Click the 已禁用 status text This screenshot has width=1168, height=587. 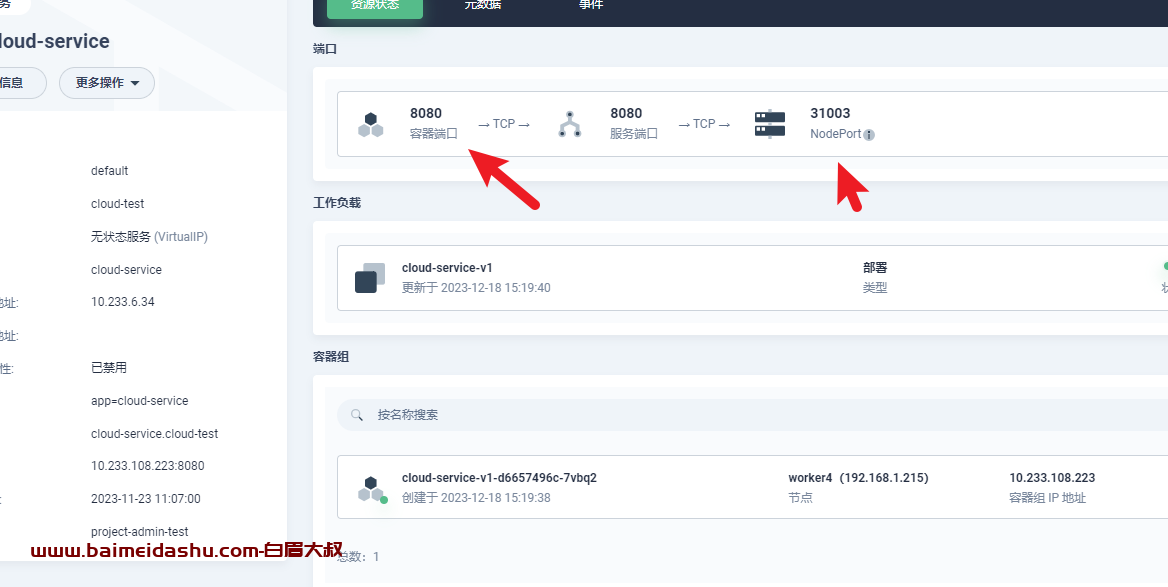click(x=109, y=368)
